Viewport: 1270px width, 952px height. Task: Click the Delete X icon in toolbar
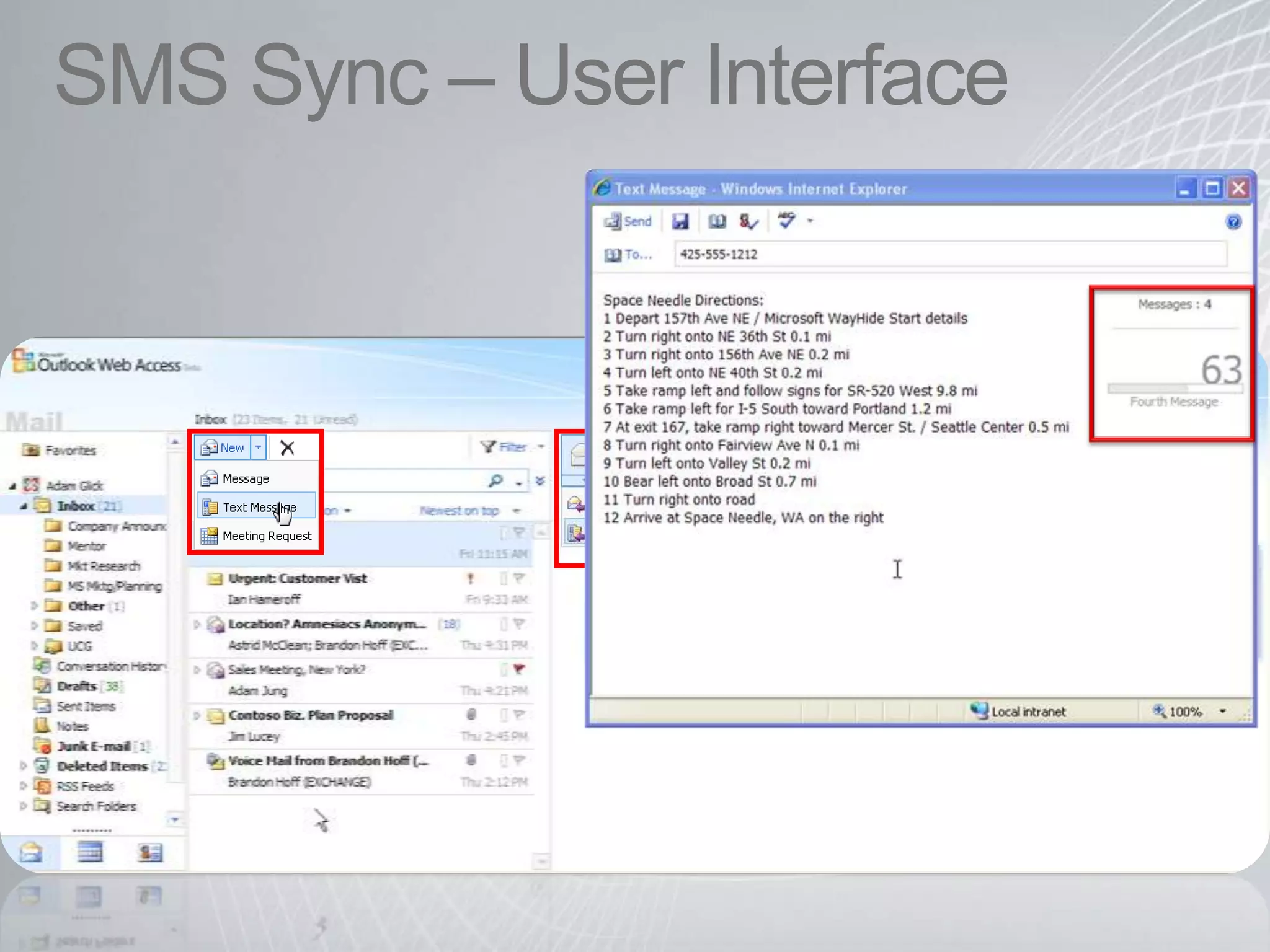[287, 447]
